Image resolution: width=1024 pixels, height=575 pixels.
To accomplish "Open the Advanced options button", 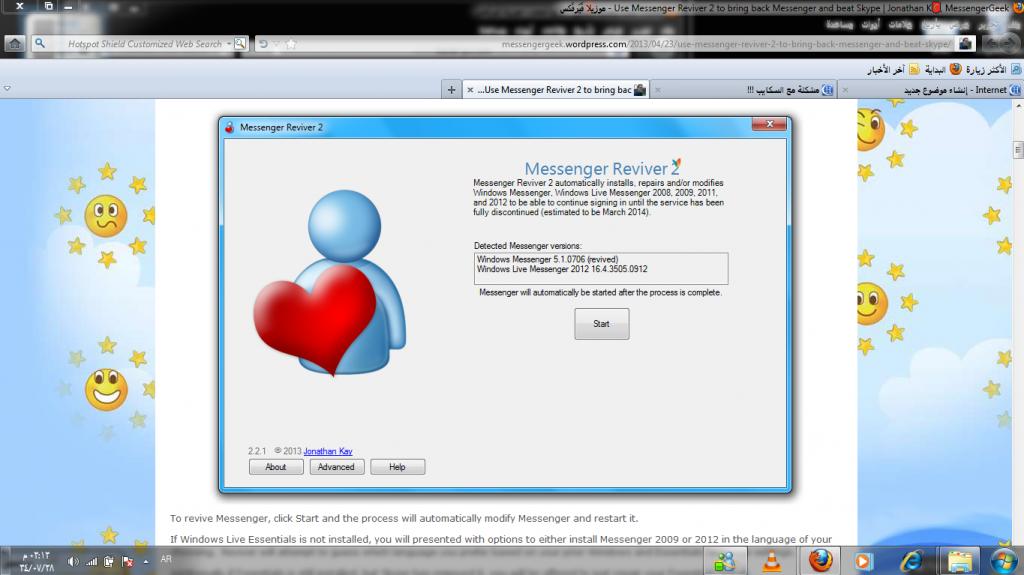I will pyautogui.click(x=336, y=467).
